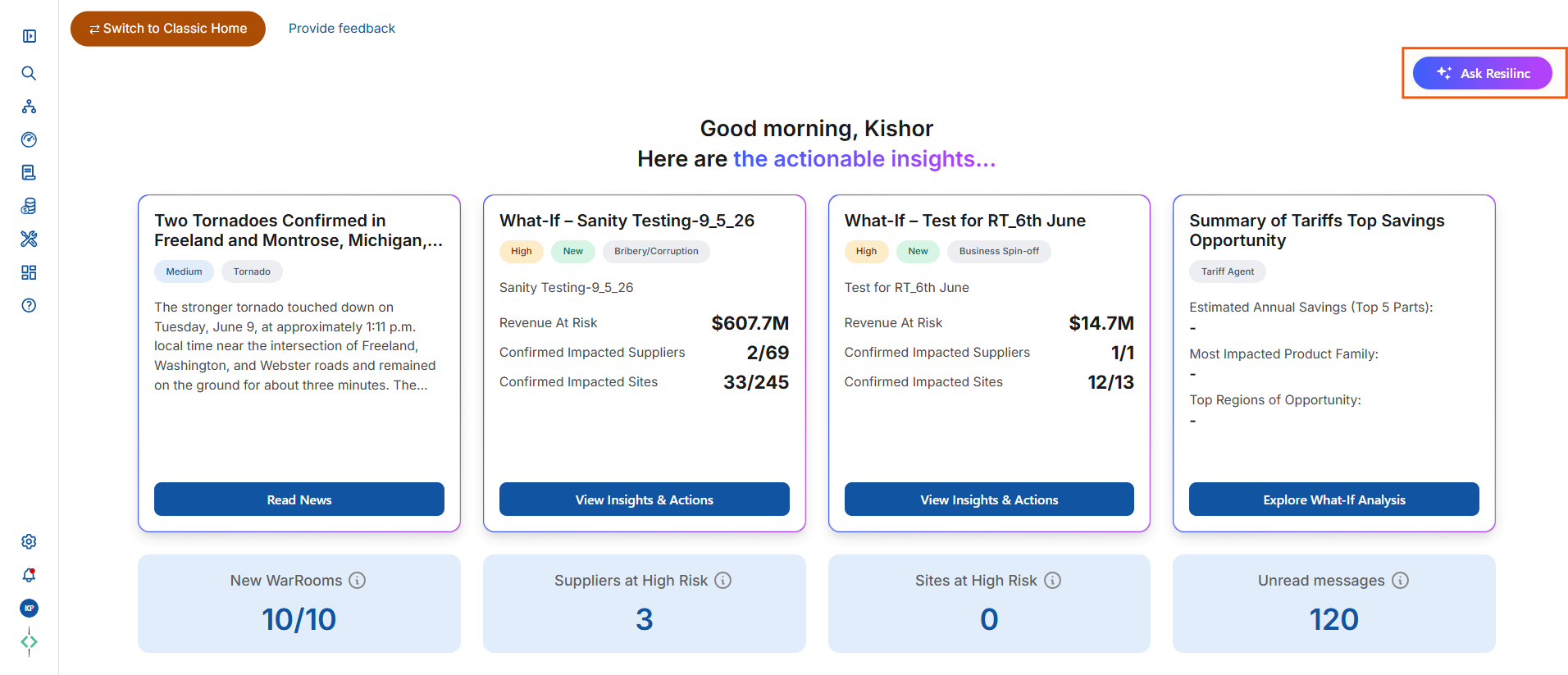Open the settings gear icon
The width and height of the screenshot is (1568, 675).
pos(29,541)
